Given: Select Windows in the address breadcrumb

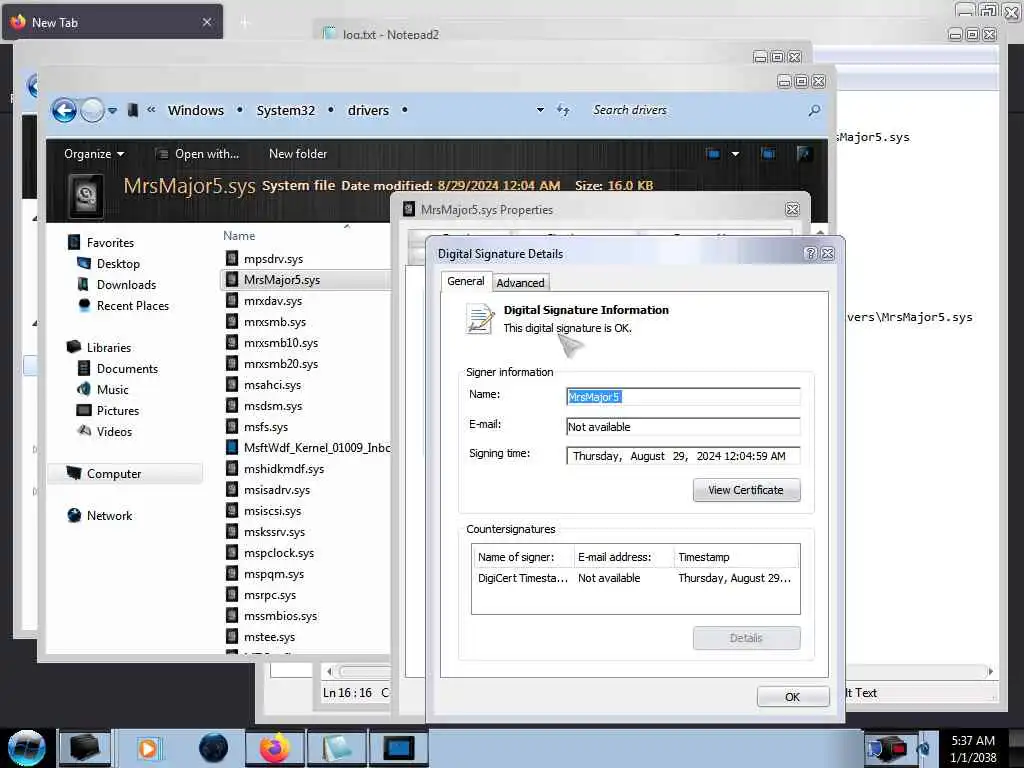Looking at the screenshot, I should pos(196,110).
